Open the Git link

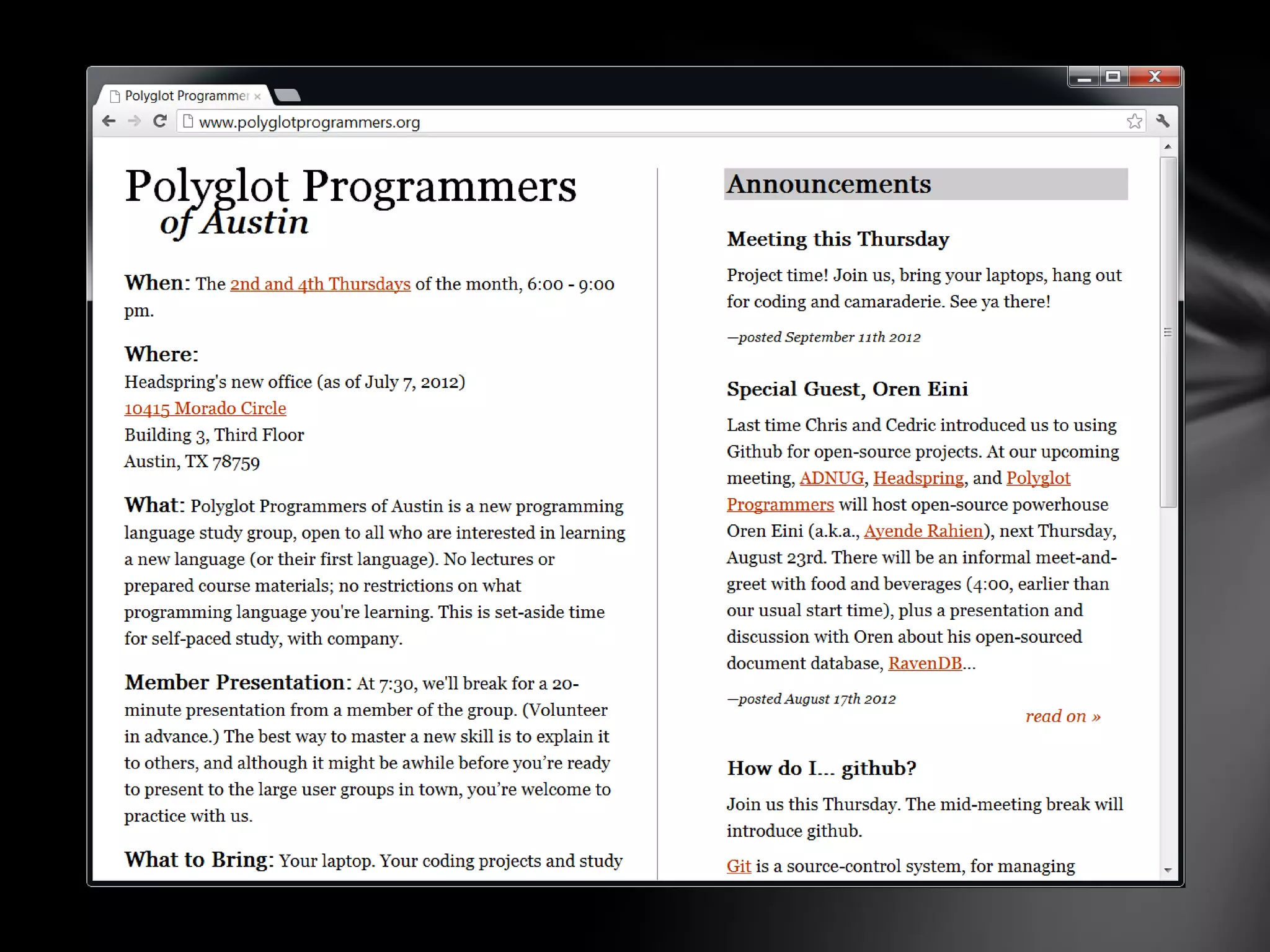pos(739,866)
